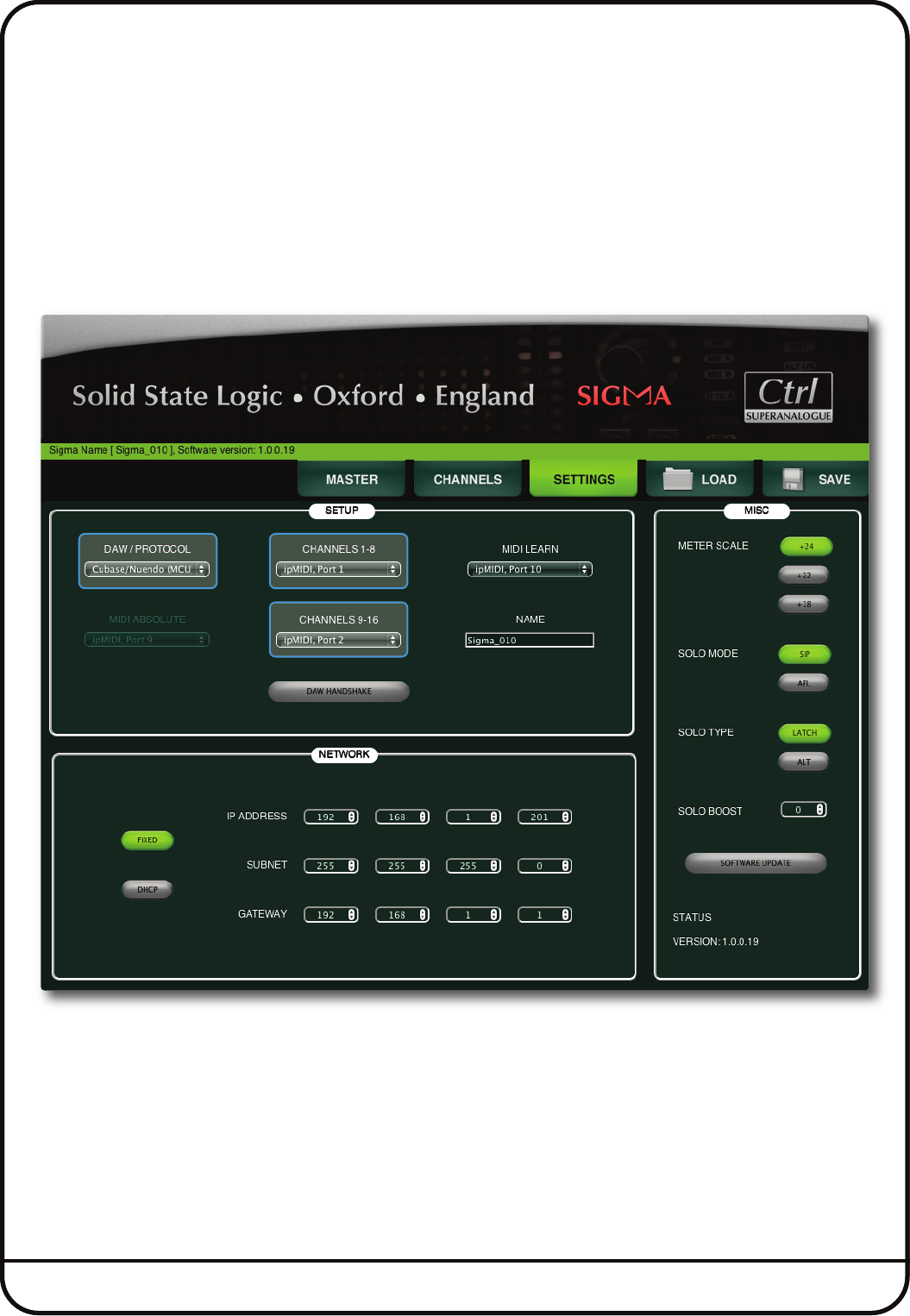Click the 'SOLO TYPE' label

click(706, 732)
